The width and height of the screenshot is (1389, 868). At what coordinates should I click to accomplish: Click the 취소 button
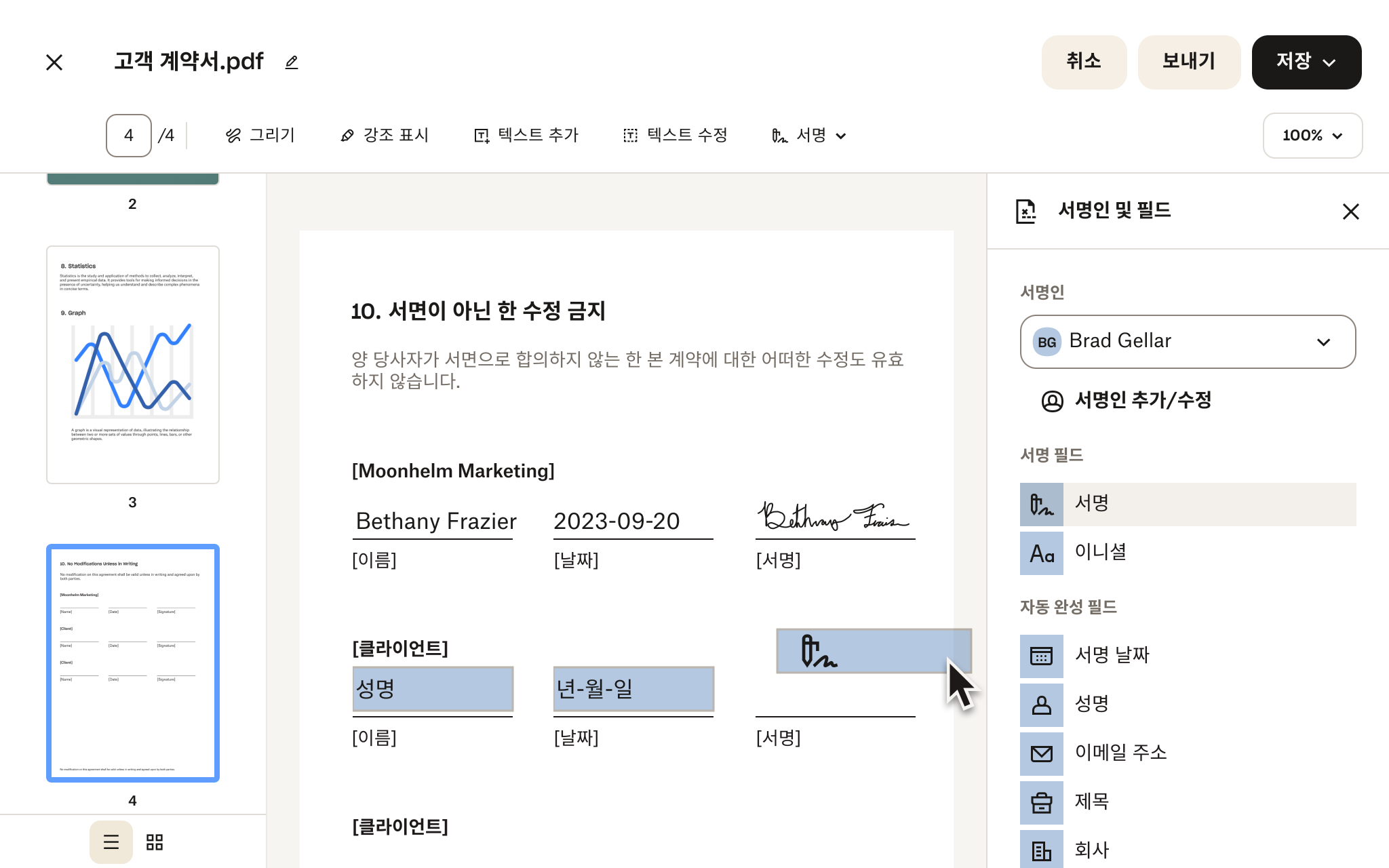[x=1084, y=62]
